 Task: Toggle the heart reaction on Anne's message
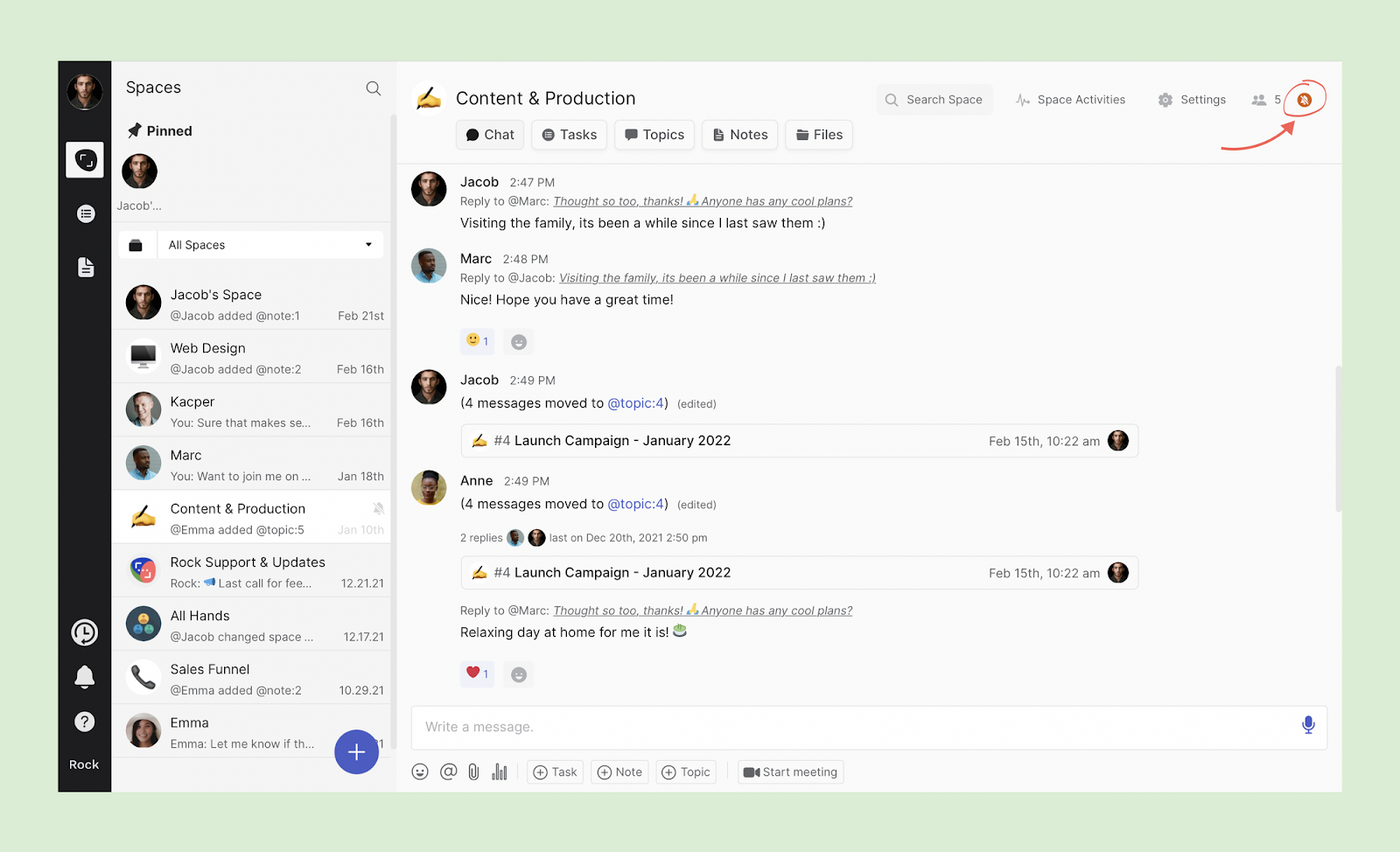(x=477, y=674)
